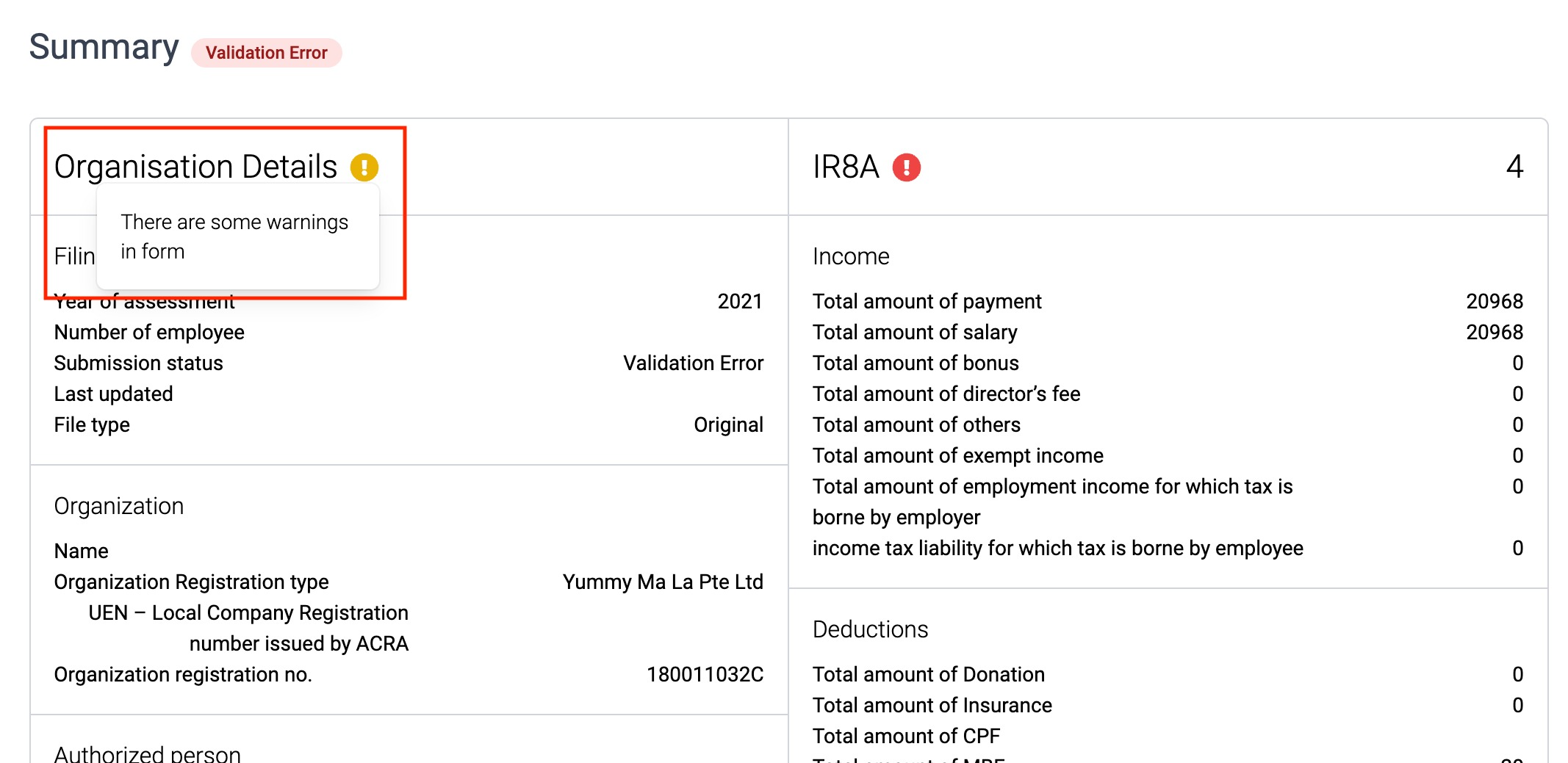Select the Total amount of salary value 20968
Screen dimensions: 1568x763
click(x=1495, y=332)
